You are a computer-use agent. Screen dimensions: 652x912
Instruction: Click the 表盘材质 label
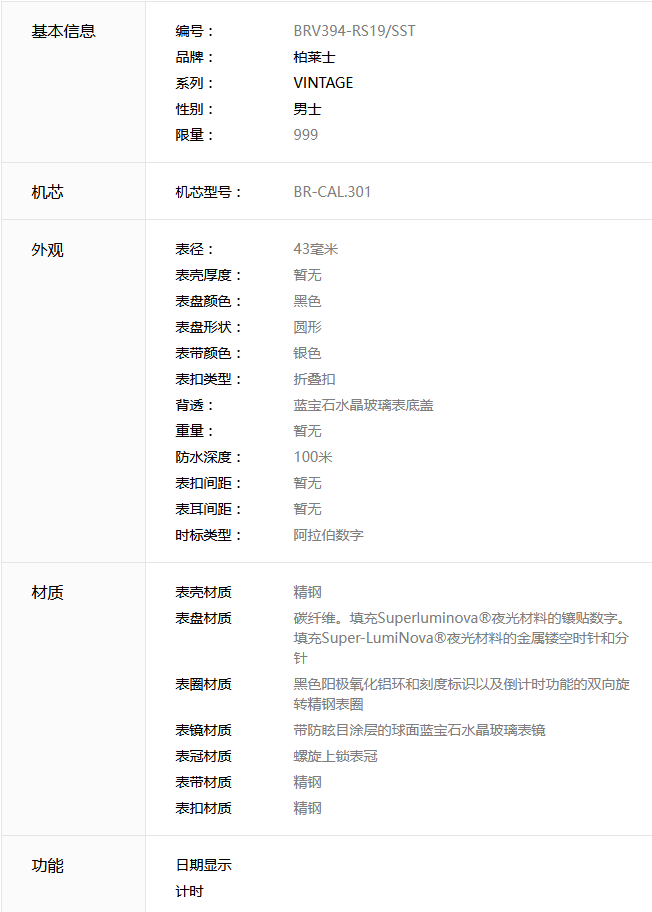coord(204,618)
